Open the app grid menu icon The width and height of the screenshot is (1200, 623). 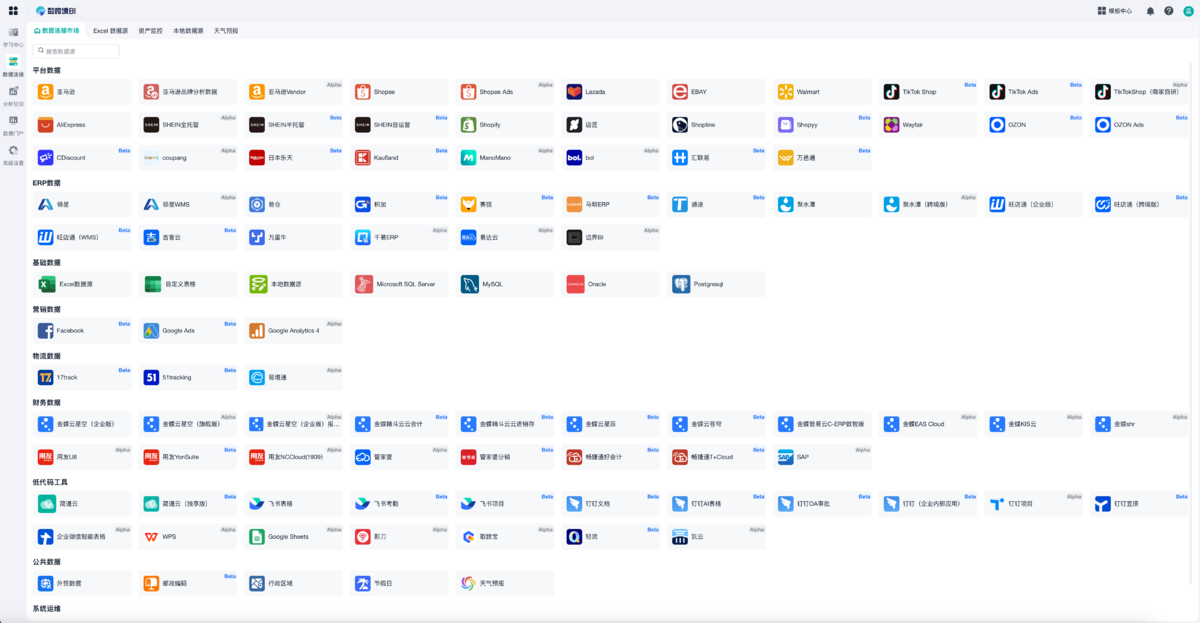tap(13, 11)
